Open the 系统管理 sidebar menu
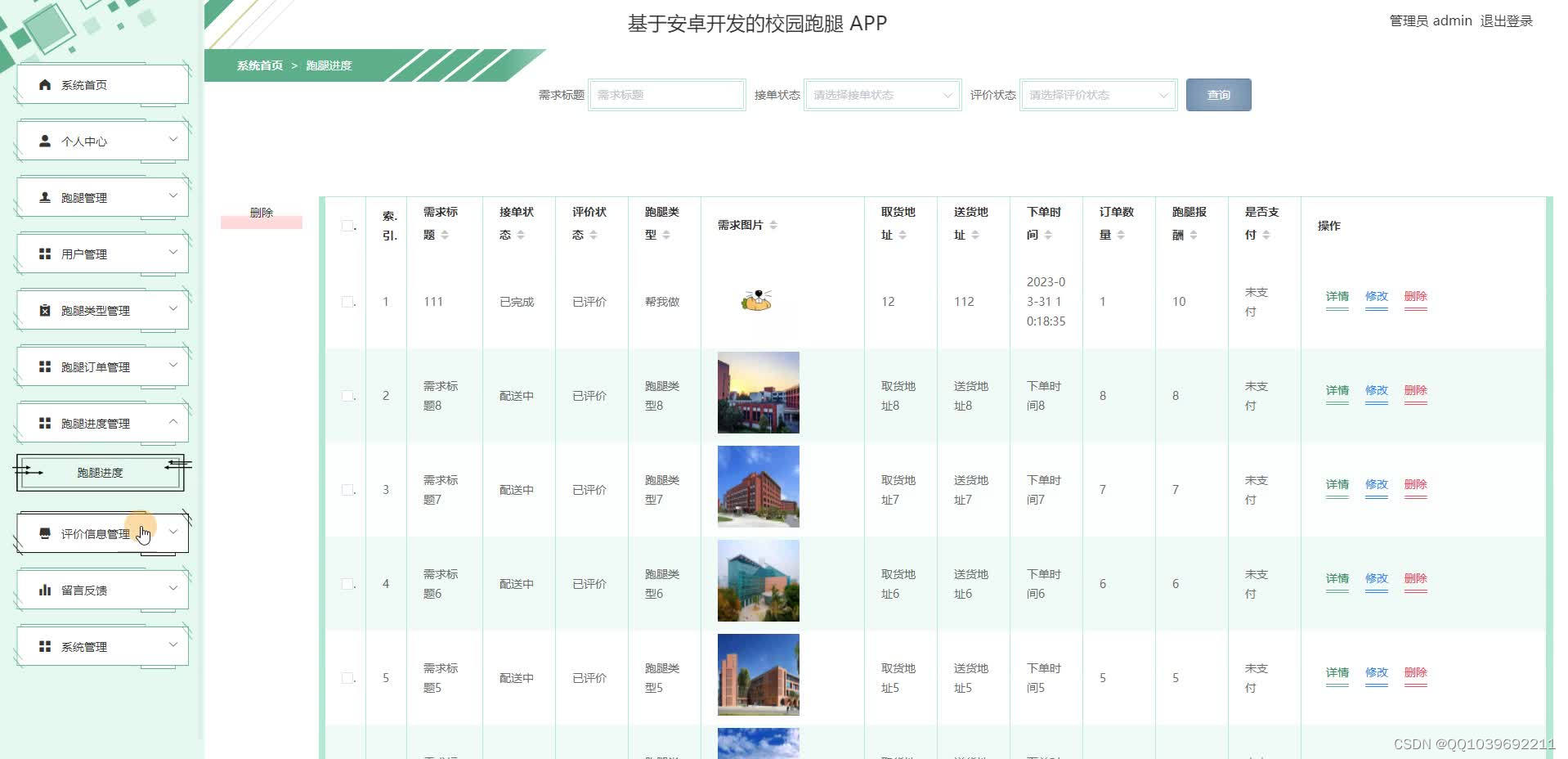This screenshot has width=1568, height=759. coord(102,646)
